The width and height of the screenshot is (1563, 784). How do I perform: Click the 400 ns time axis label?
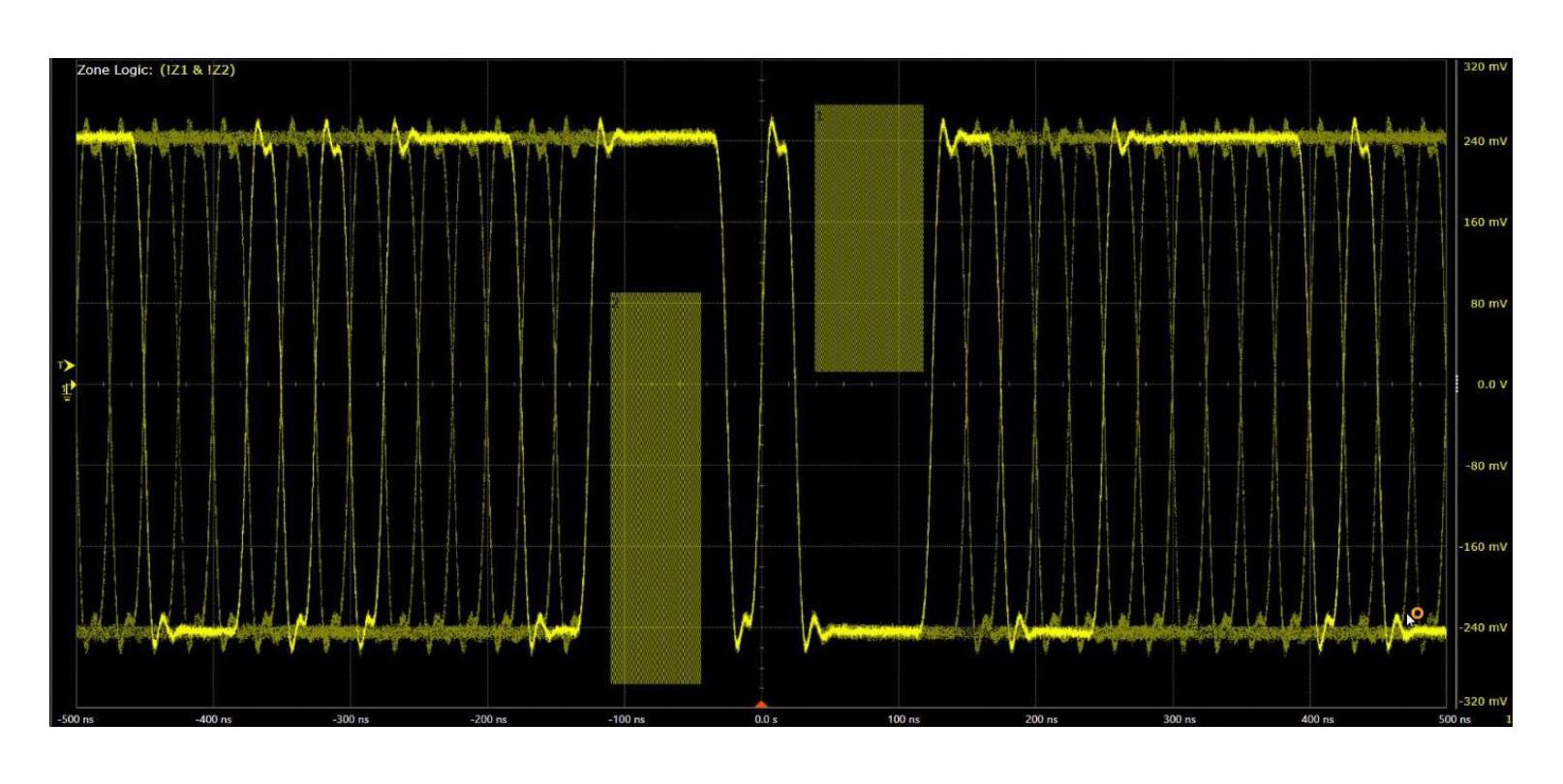click(1317, 719)
